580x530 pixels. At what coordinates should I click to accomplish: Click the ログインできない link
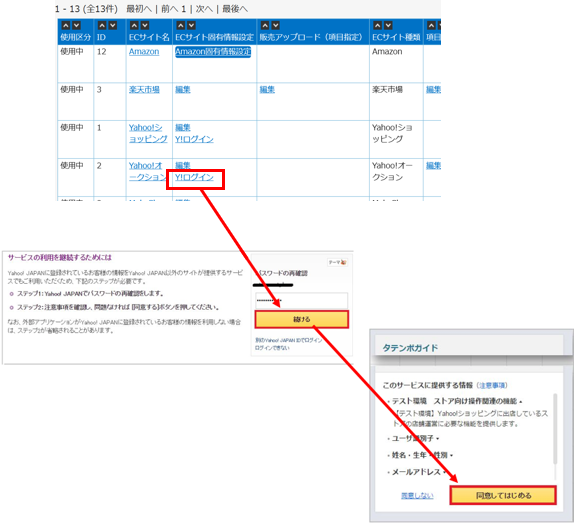(272, 348)
